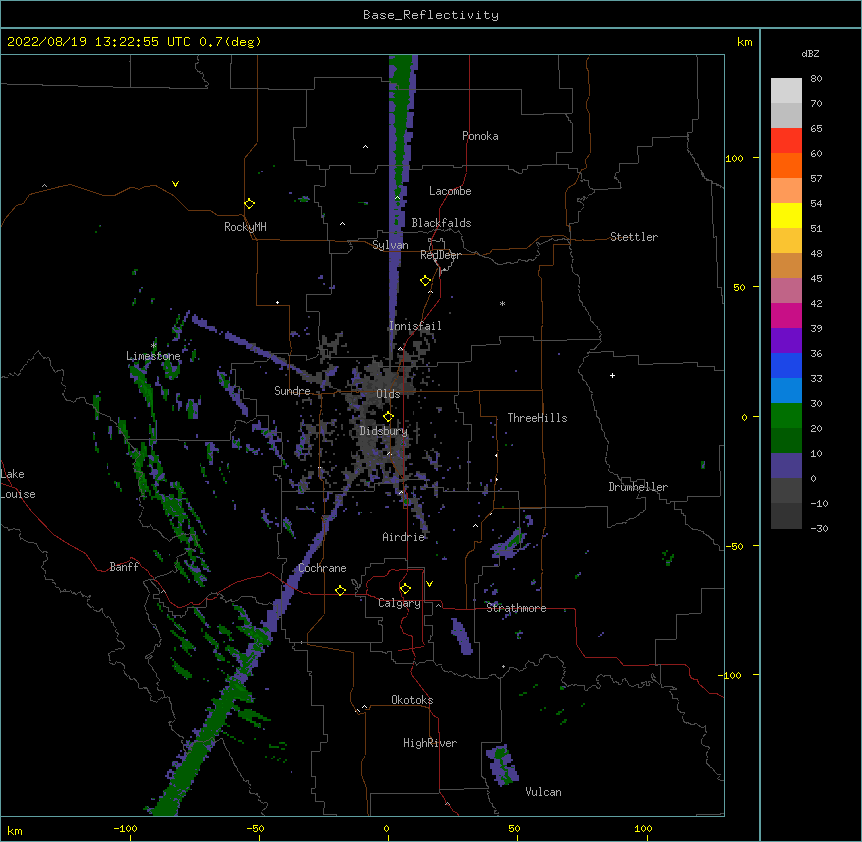Viewport: 862px width, 842px height.
Task: Click the white asterisk east of Innisfail
Action: coord(502,304)
